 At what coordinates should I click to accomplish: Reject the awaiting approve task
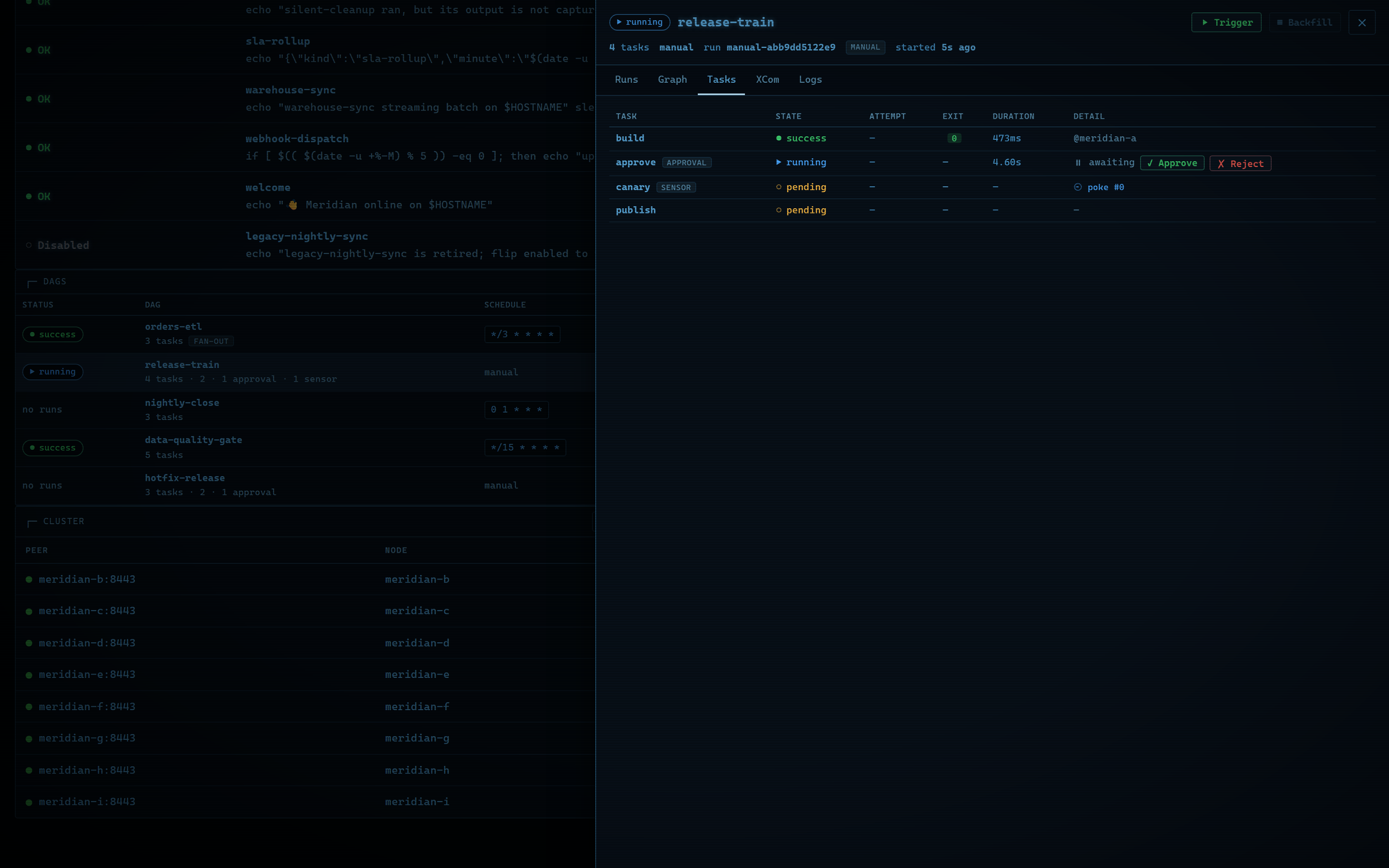[1240, 163]
